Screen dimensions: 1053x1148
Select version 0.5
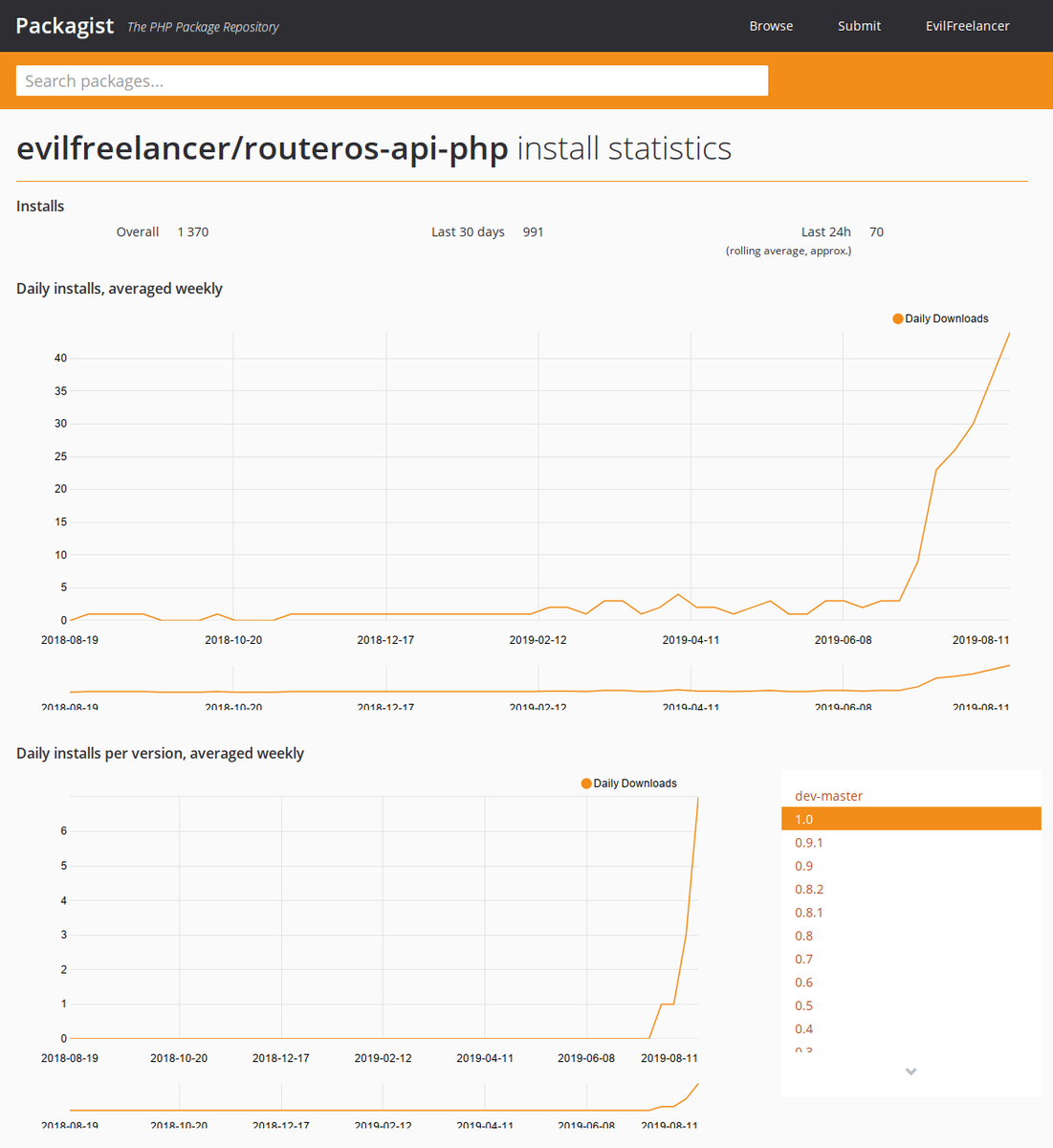point(910,1005)
